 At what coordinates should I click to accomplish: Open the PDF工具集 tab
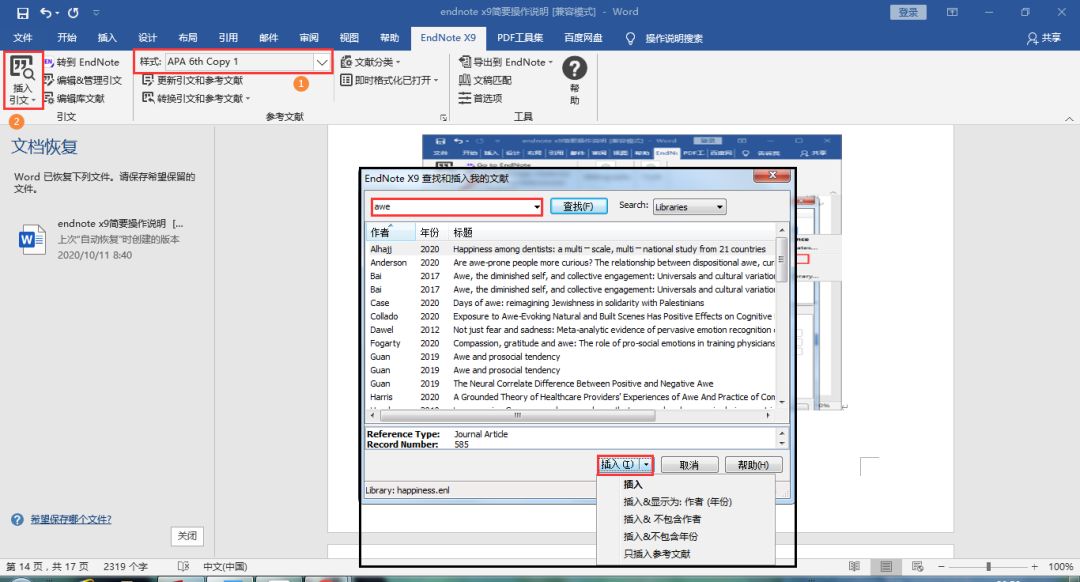(x=520, y=38)
